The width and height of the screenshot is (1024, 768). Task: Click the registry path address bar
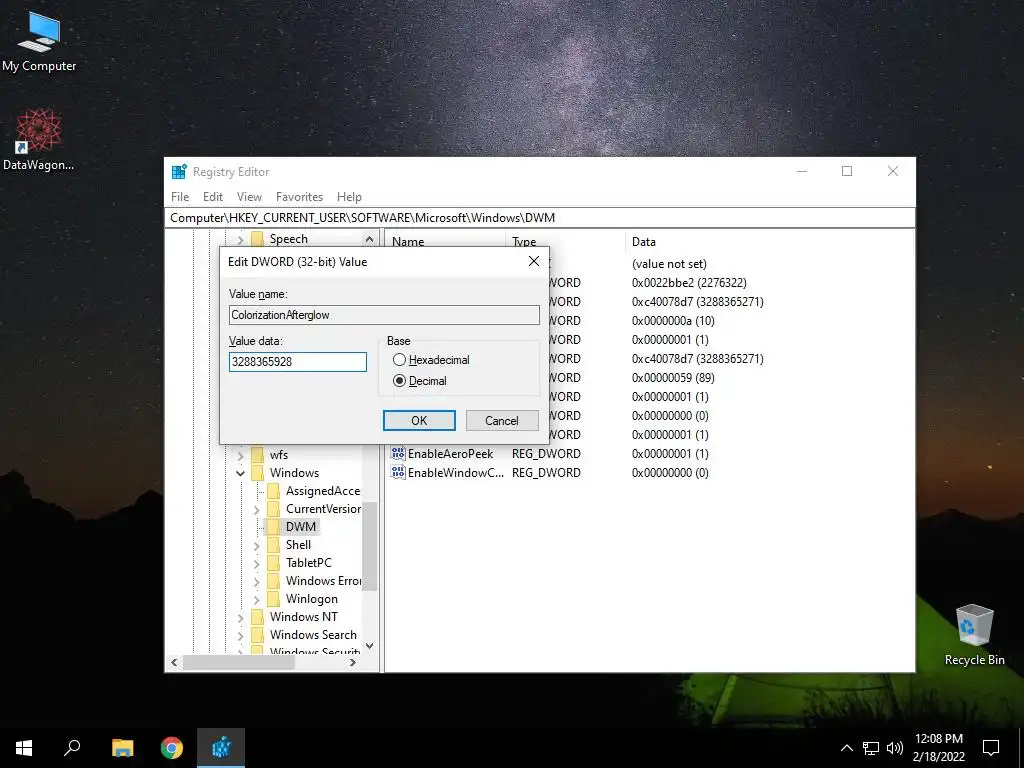click(539, 218)
